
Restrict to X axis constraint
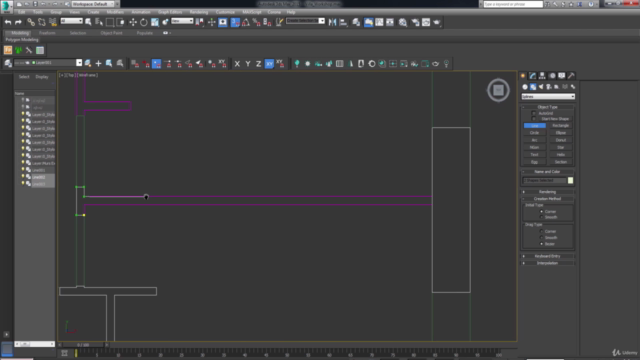click(237, 64)
